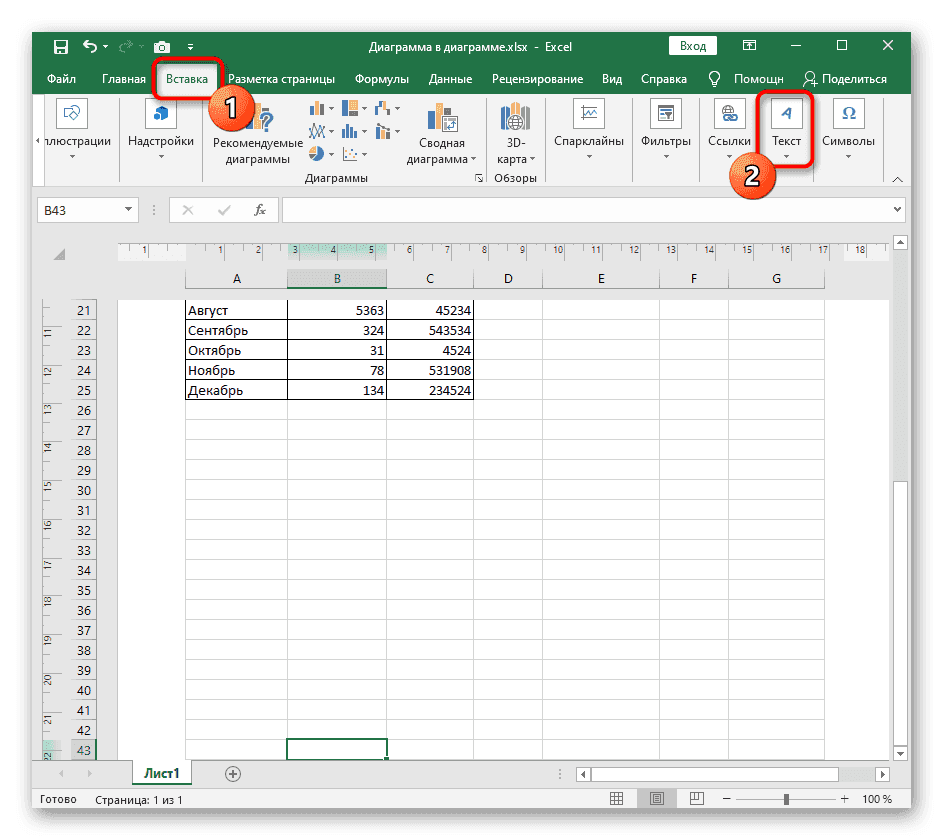Expand the formula bar chevron
Image resolution: width=943 pixels, height=840 pixels.
pyautogui.click(x=896, y=210)
